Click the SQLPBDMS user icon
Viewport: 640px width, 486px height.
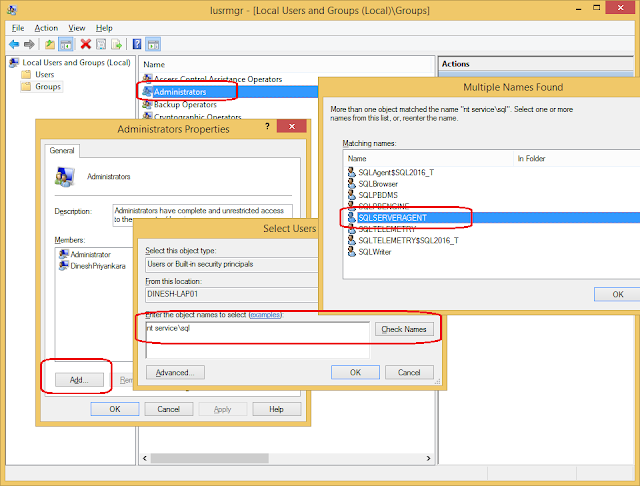click(351, 195)
